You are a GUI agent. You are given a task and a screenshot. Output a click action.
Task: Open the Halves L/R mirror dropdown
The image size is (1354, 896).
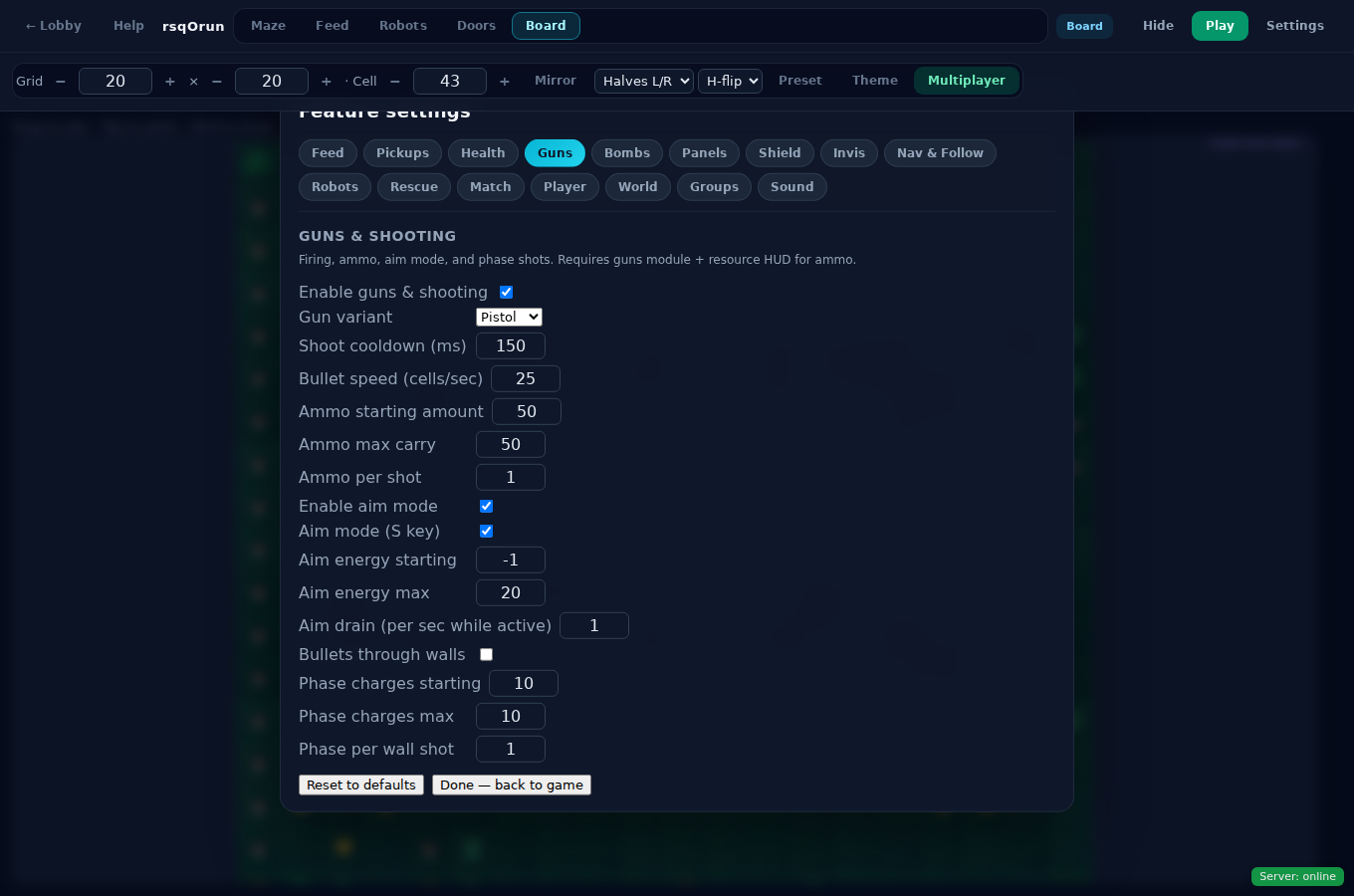click(x=644, y=81)
